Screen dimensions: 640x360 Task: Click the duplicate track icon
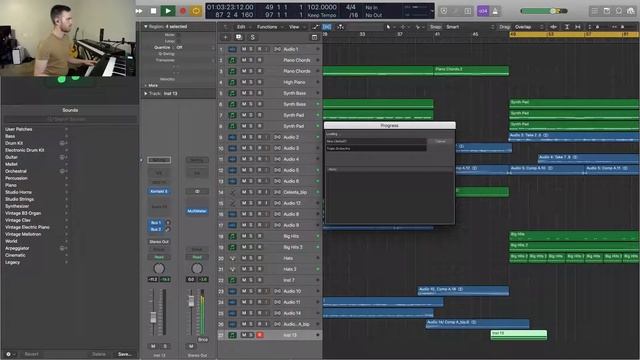coord(239,37)
